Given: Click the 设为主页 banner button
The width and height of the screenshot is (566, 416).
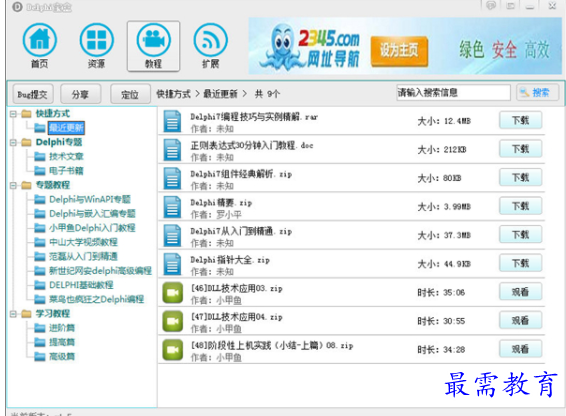Looking at the screenshot, I should pyautogui.click(x=399, y=51).
